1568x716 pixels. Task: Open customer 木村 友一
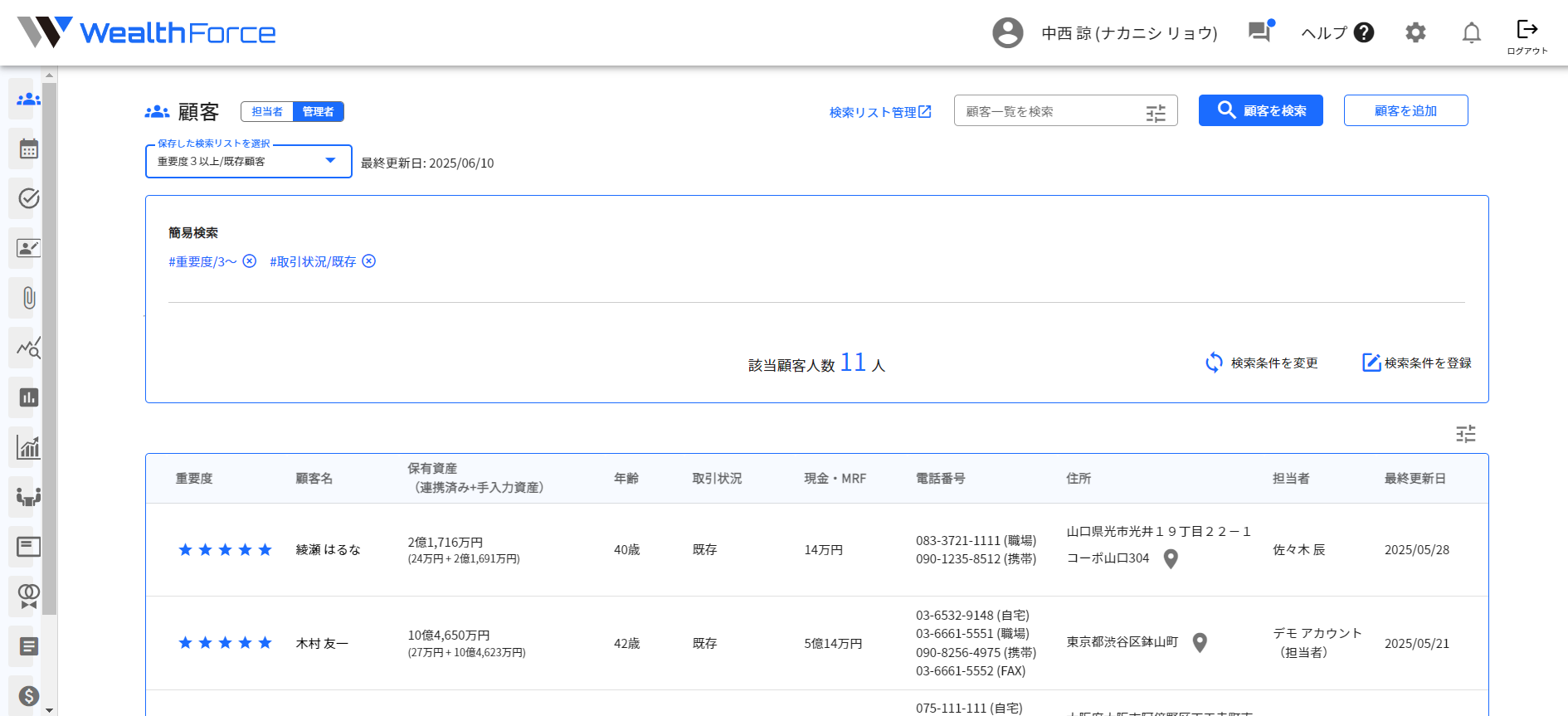coord(322,644)
